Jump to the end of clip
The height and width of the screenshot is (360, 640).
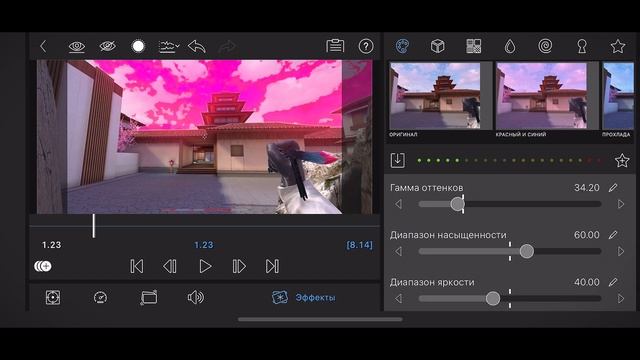point(272,267)
